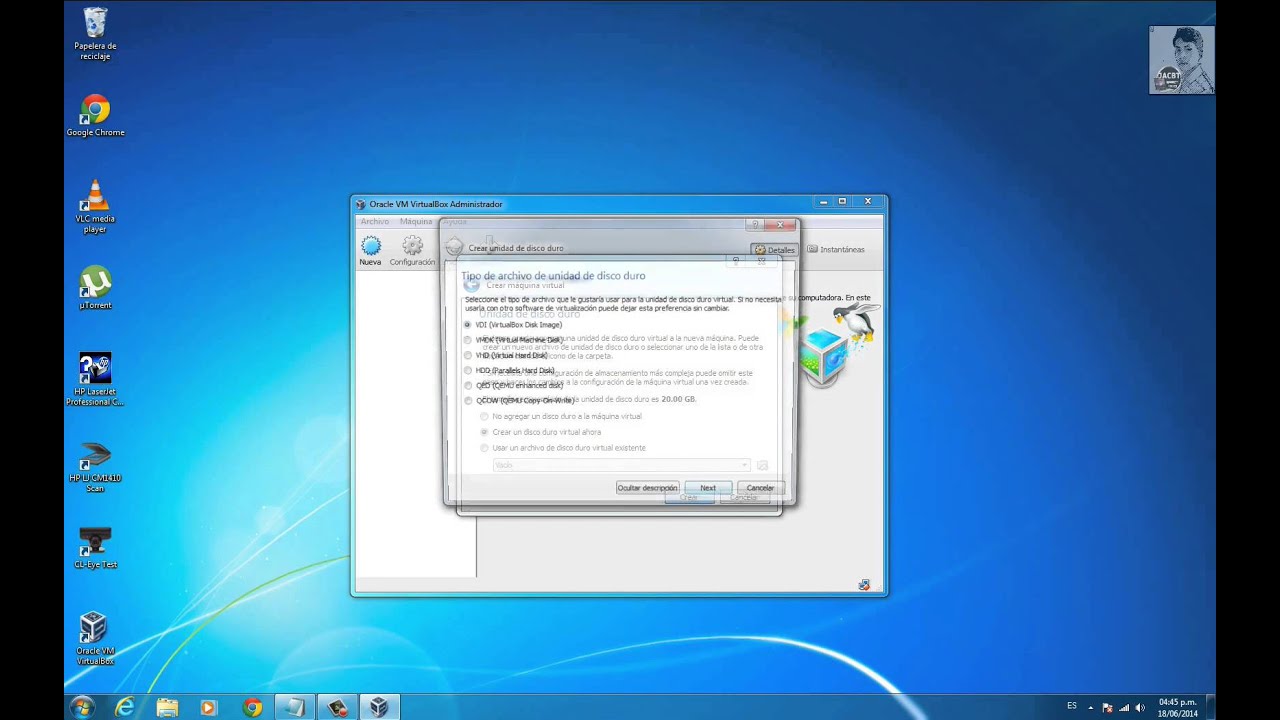1280x720 pixels.
Task: Select HDD (Parallels Hard Disk) option
Action: pos(509,370)
